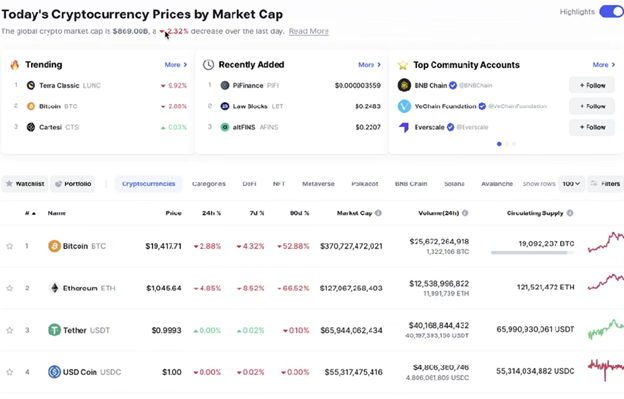Click the Law Blocks coin icon
The width and height of the screenshot is (624, 399).
(225, 106)
